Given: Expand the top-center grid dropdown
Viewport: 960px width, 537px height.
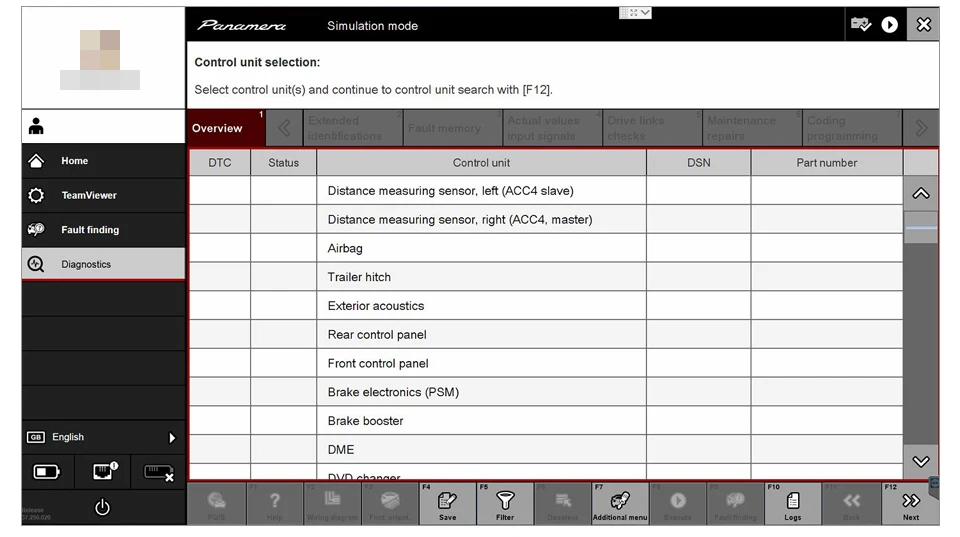Looking at the screenshot, I should [x=635, y=12].
